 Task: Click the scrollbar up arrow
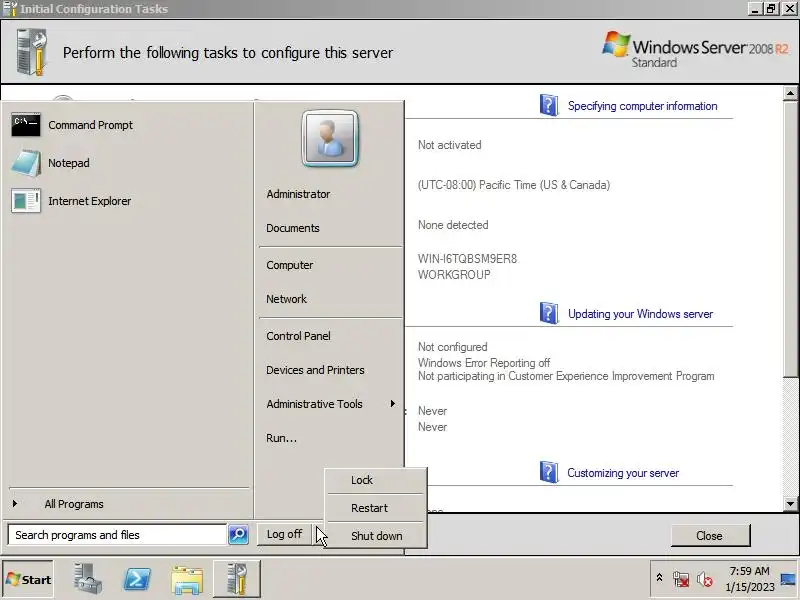pos(790,93)
